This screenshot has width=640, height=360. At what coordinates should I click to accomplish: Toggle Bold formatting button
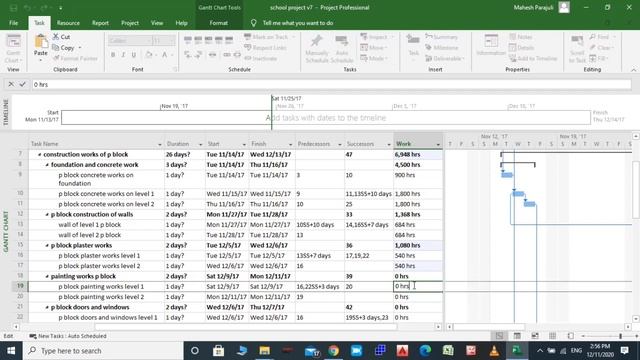tap(113, 55)
